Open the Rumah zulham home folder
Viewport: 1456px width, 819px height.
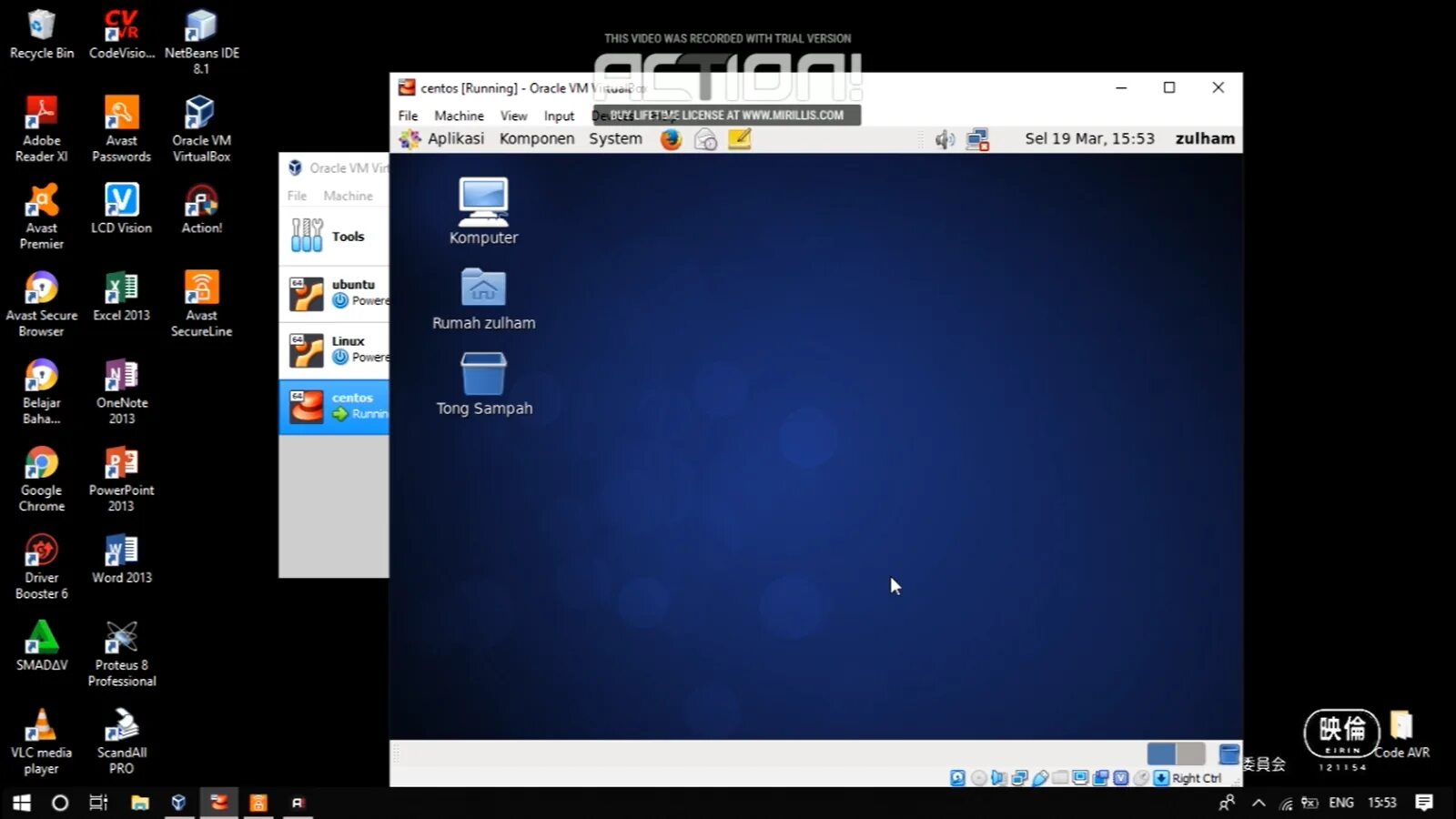[x=483, y=298]
